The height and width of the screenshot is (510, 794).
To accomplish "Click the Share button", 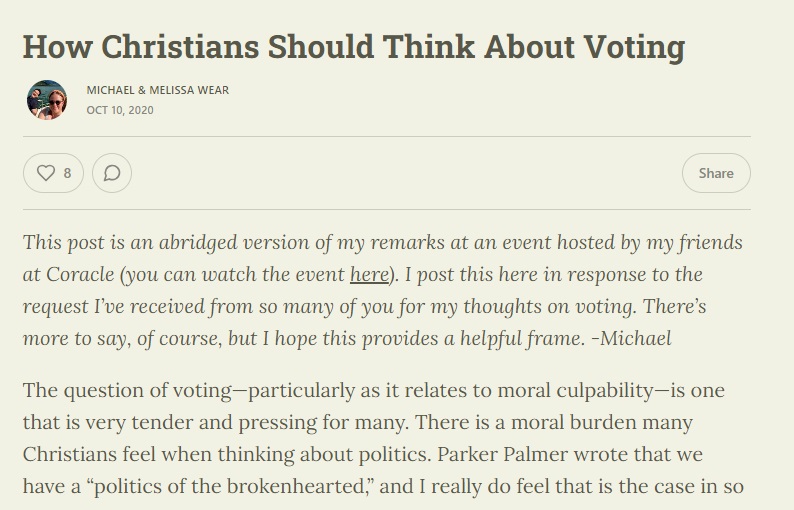I will click(716, 173).
